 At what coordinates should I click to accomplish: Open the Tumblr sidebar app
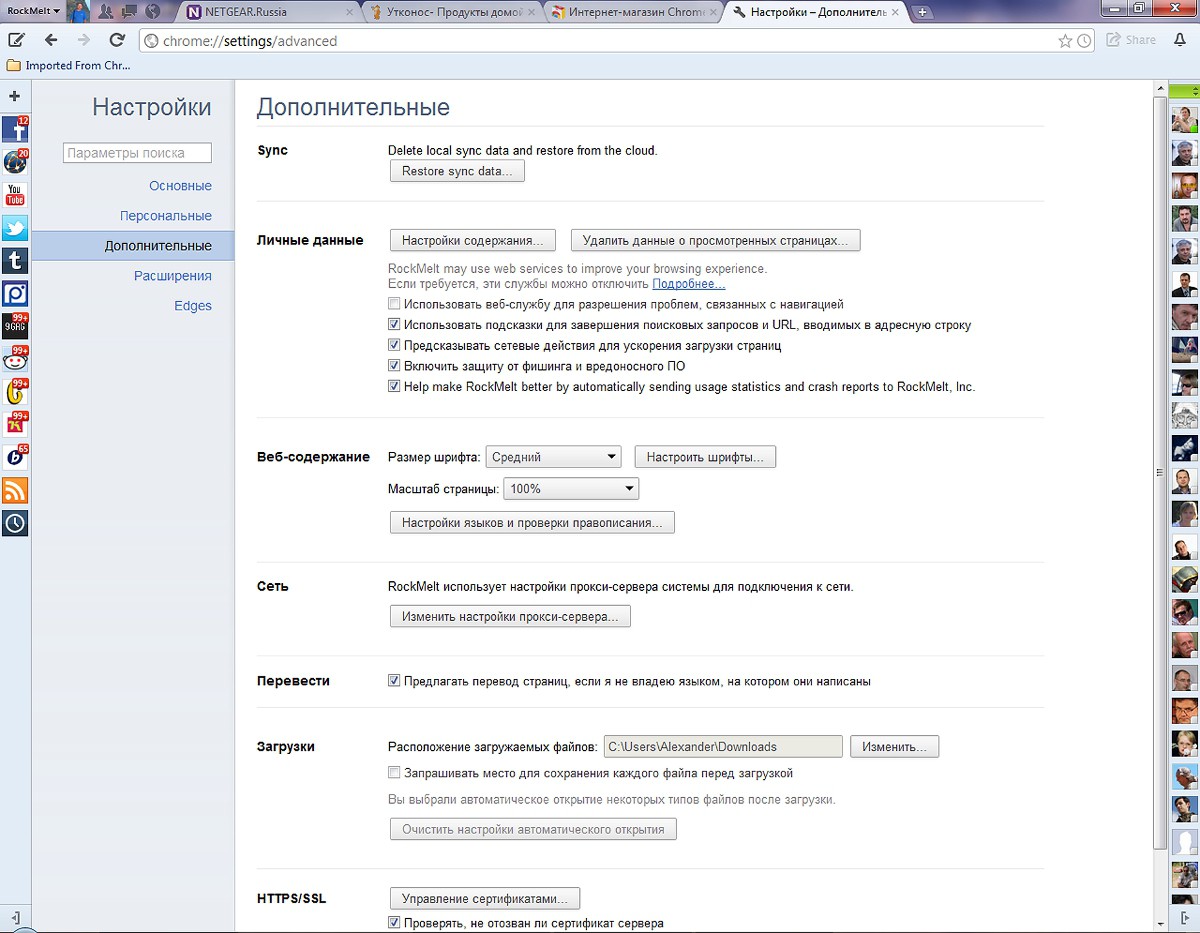pos(14,260)
